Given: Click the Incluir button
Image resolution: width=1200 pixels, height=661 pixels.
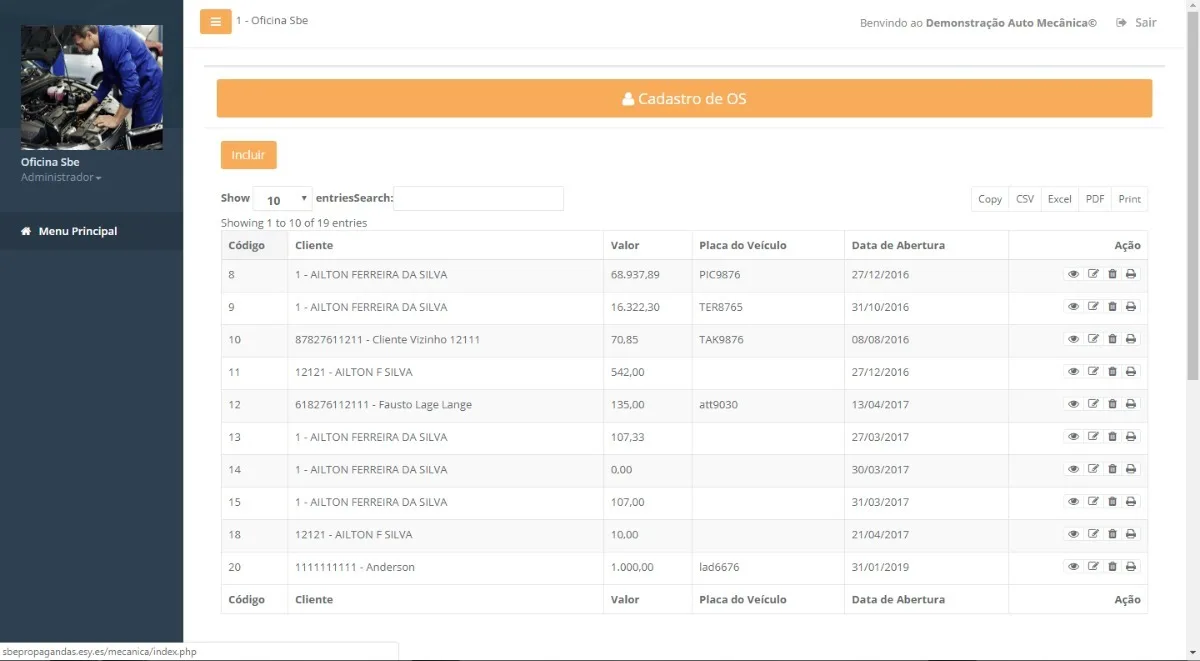Looking at the screenshot, I should (248, 155).
